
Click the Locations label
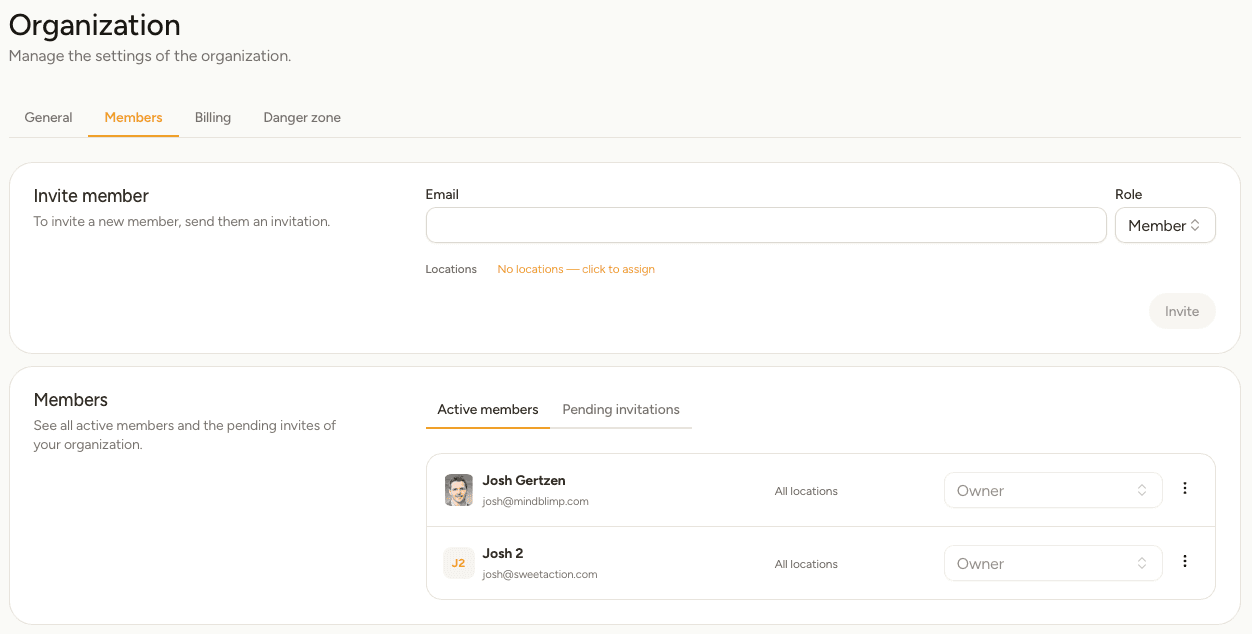(451, 269)
